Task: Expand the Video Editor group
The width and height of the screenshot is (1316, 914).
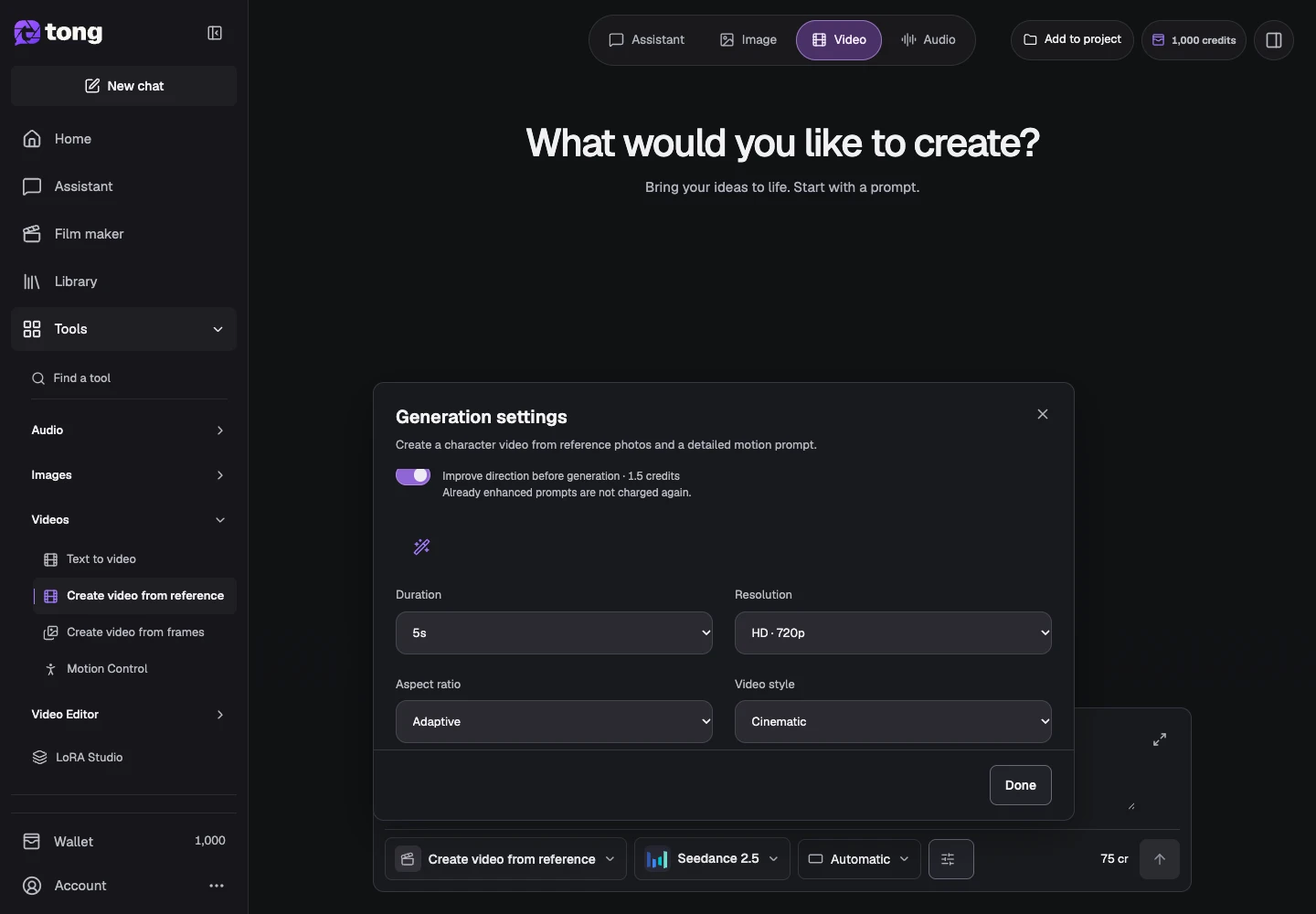Action: [129, 715]
